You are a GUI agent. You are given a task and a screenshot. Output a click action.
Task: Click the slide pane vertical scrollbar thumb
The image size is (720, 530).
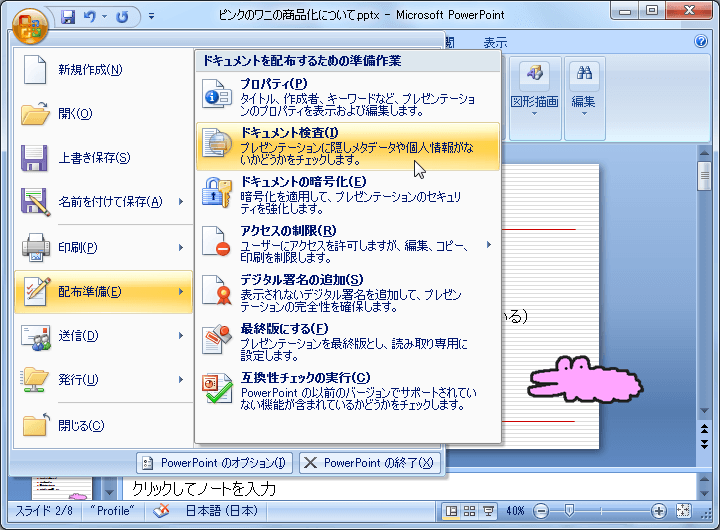[704, 175]
